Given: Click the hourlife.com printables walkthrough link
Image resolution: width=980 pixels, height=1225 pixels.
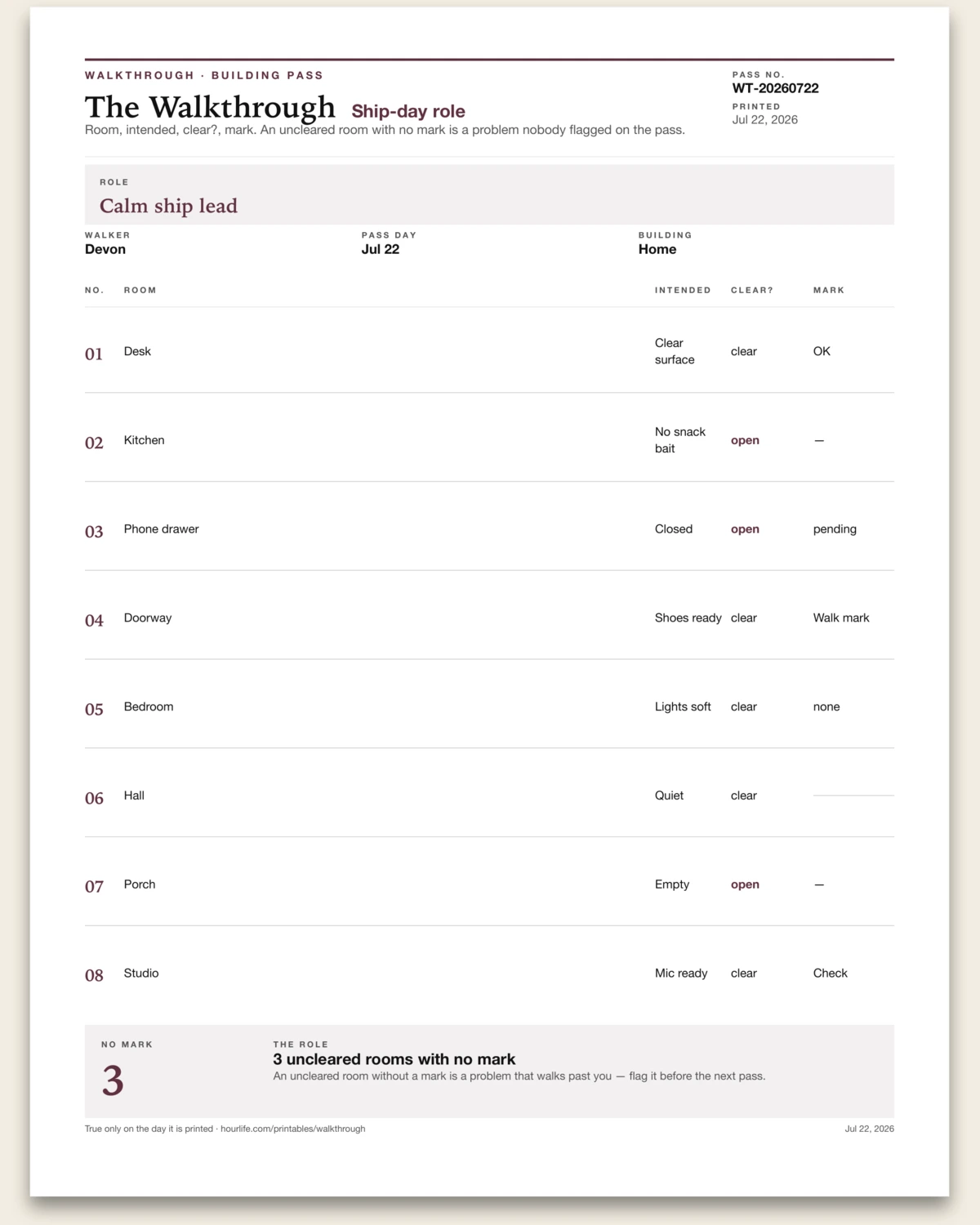Looking at the screenshot, I should [293, 1129].
